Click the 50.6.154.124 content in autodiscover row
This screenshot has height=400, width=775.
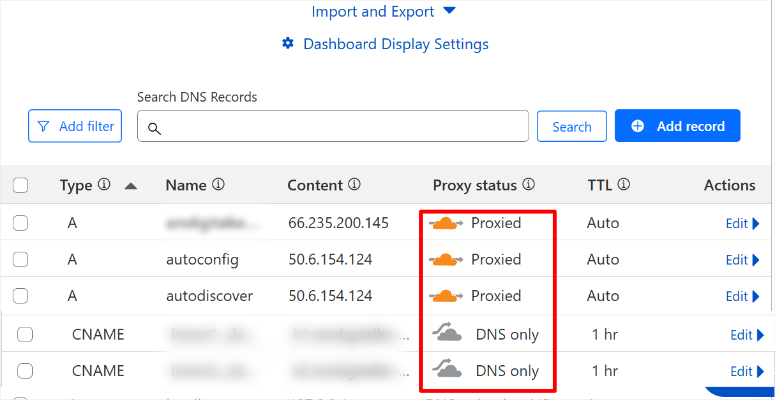(x=330, y=296)
